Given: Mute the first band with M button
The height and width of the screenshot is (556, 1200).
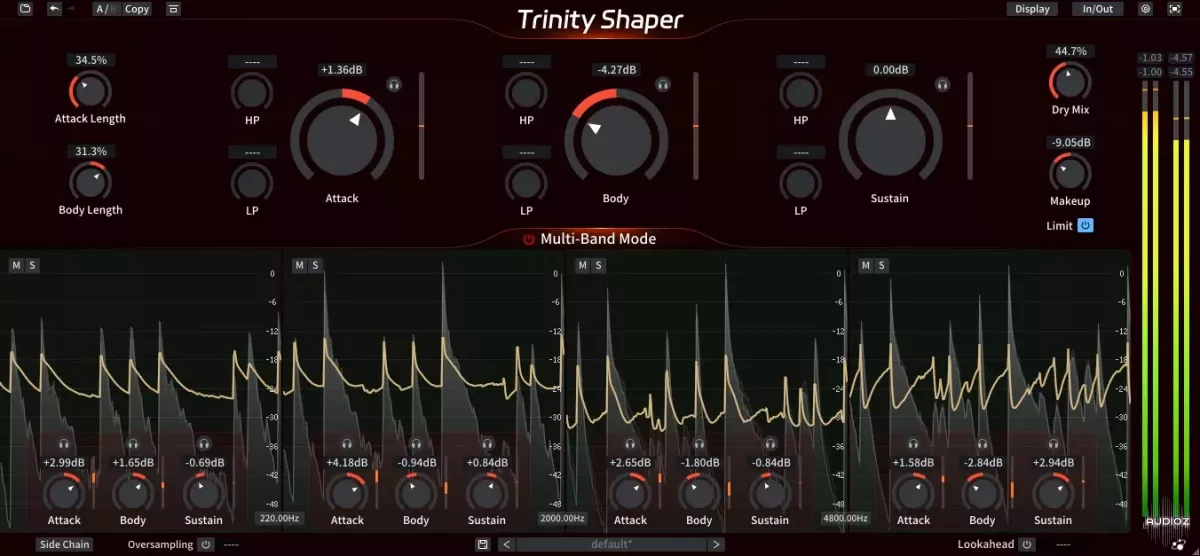Looking at the screenshot, I should coord(16,265).
